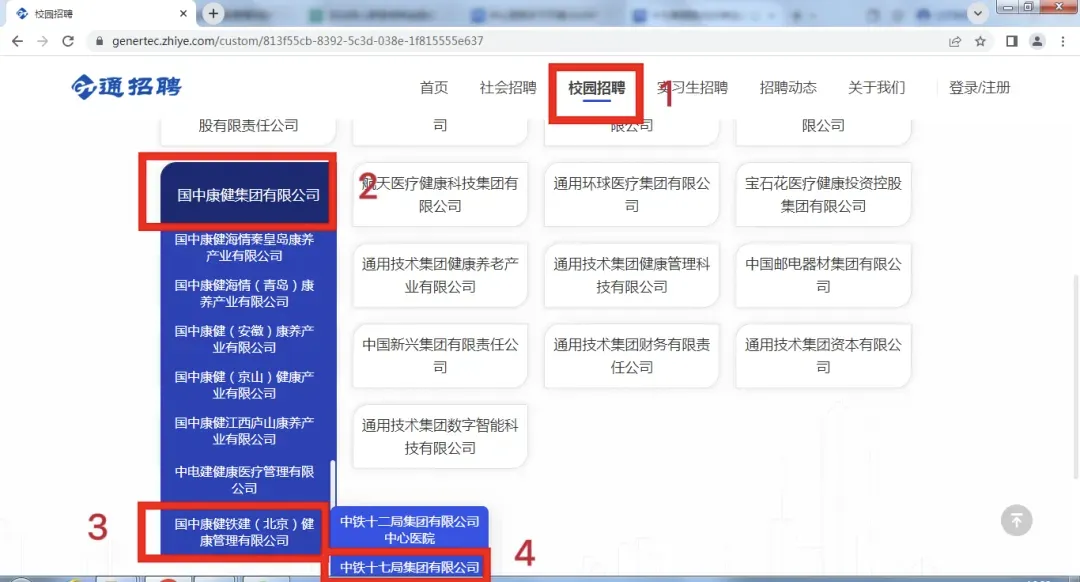Screen dimensions: 1080x582
Task: Click the 通招聘 site logo
Action: click(x=126, y=87)
